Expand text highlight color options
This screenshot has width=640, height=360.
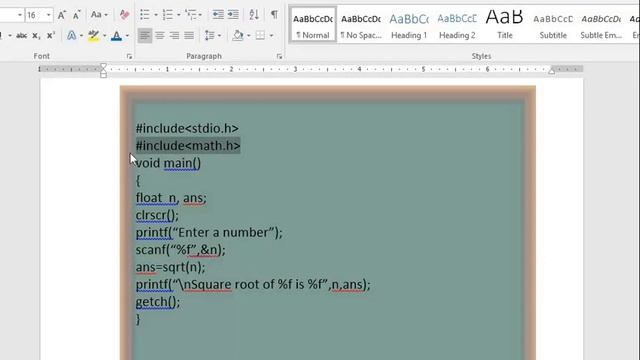tap(104, 36)
